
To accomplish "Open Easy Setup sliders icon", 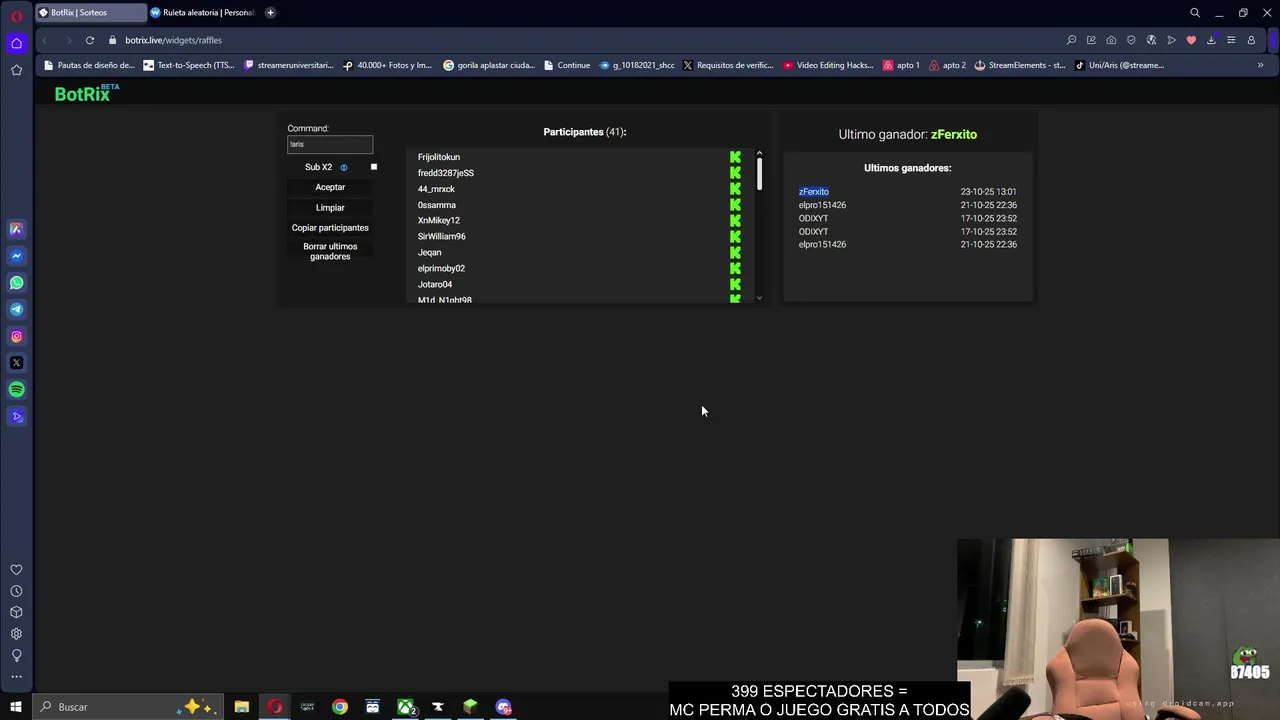I will coord(1231,40).
